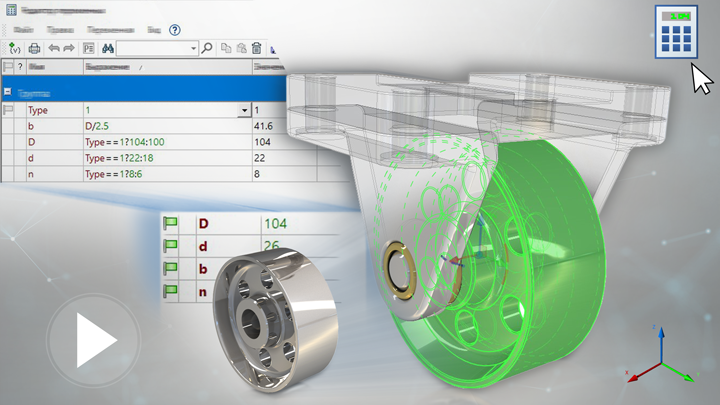Toggle the green flag for variable n
This screenshot has height=405, width=720.
click(x=169, y=291)
